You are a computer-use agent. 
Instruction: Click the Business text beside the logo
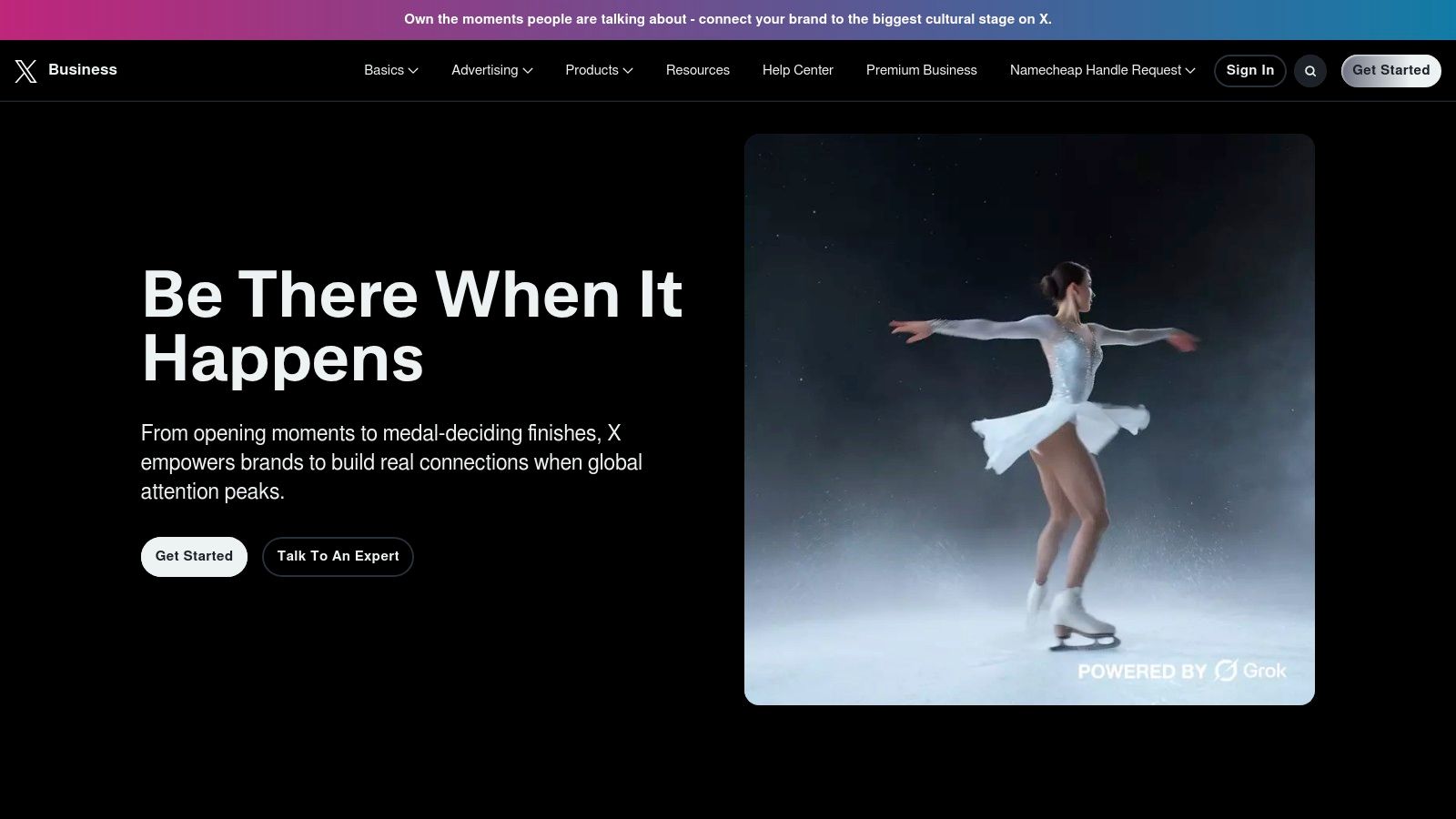tap(83, 70)
